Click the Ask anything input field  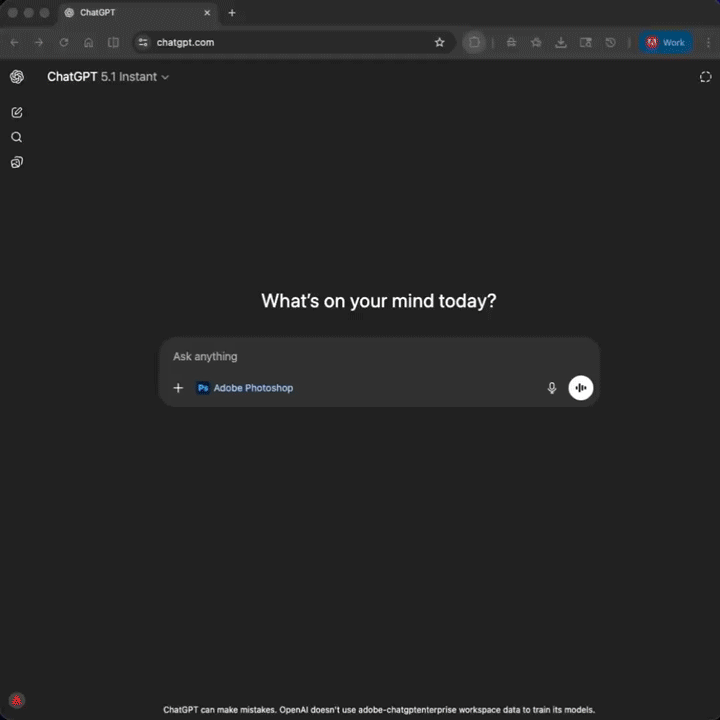tap(379, 356)
